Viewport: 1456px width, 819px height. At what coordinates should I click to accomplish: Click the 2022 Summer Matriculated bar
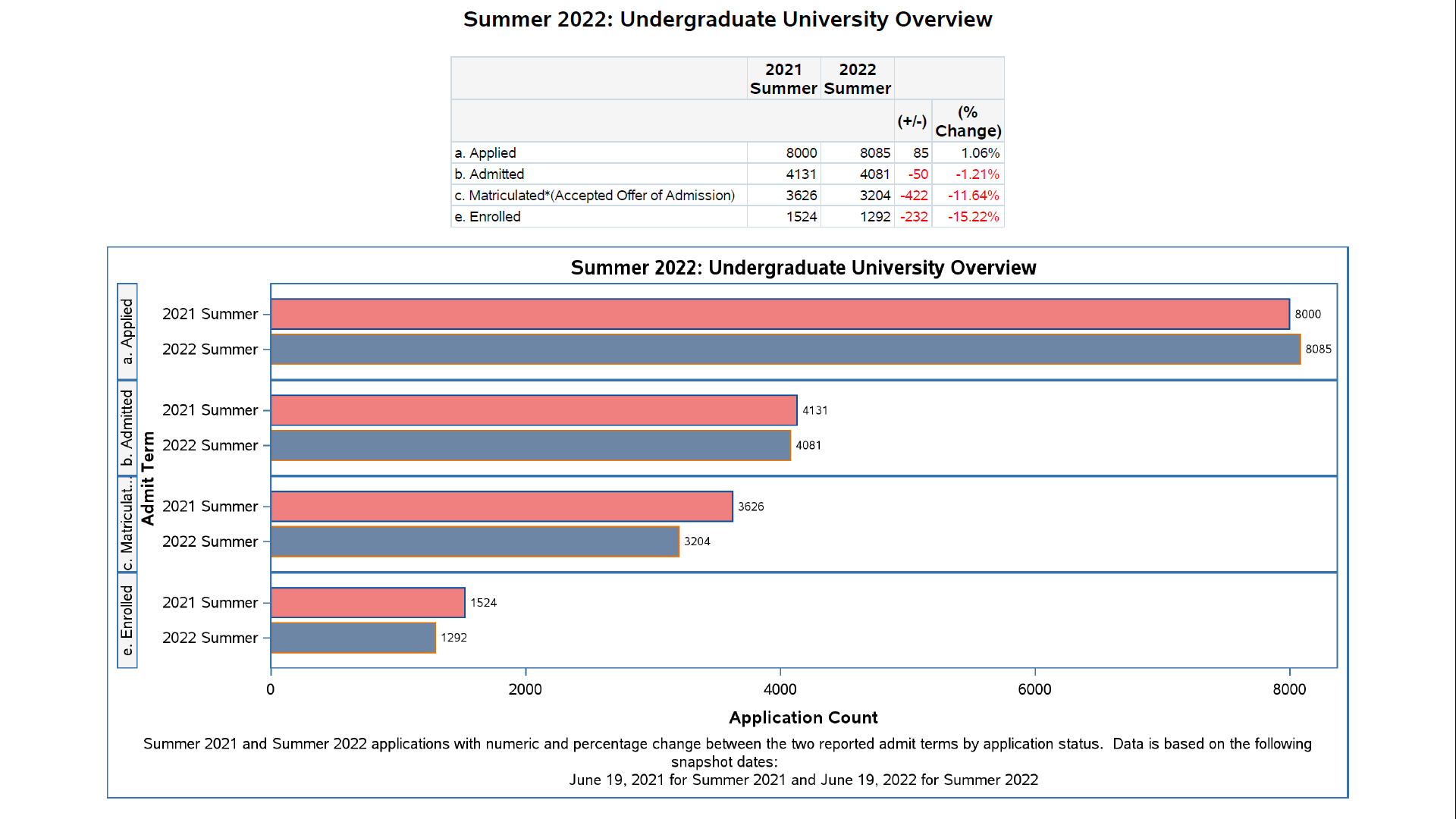[x=474, y=541]
